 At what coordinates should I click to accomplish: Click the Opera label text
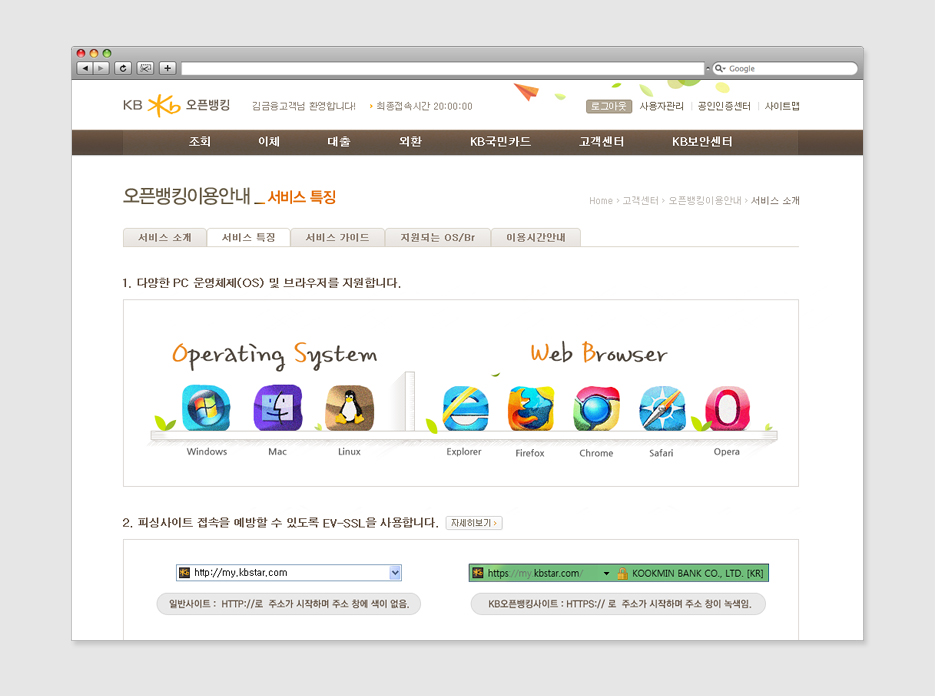click(727, 452)
